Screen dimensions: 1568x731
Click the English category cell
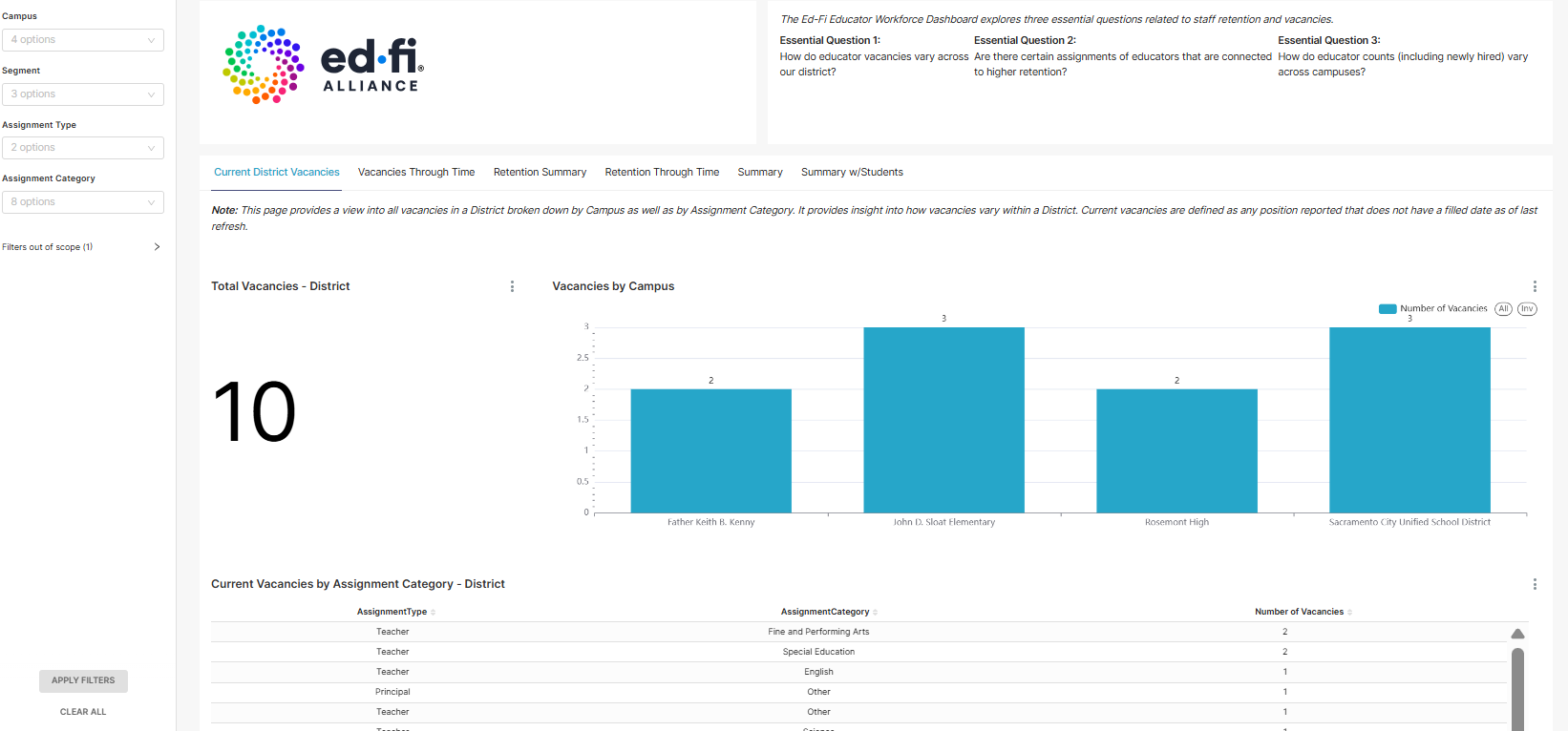pyautogui.click(x=818, y=672)
